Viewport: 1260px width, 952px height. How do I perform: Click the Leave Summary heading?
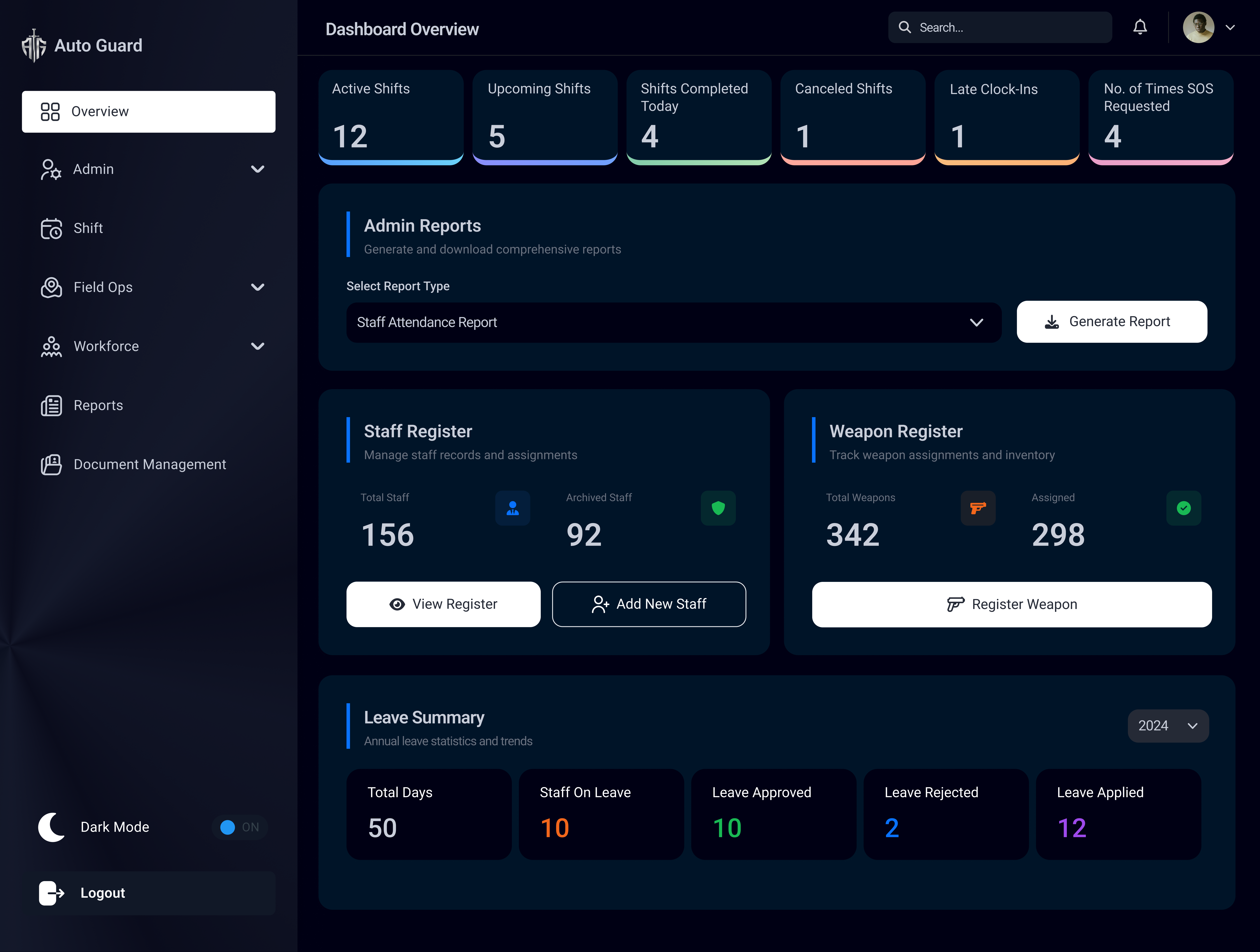[x=424, y=718]
